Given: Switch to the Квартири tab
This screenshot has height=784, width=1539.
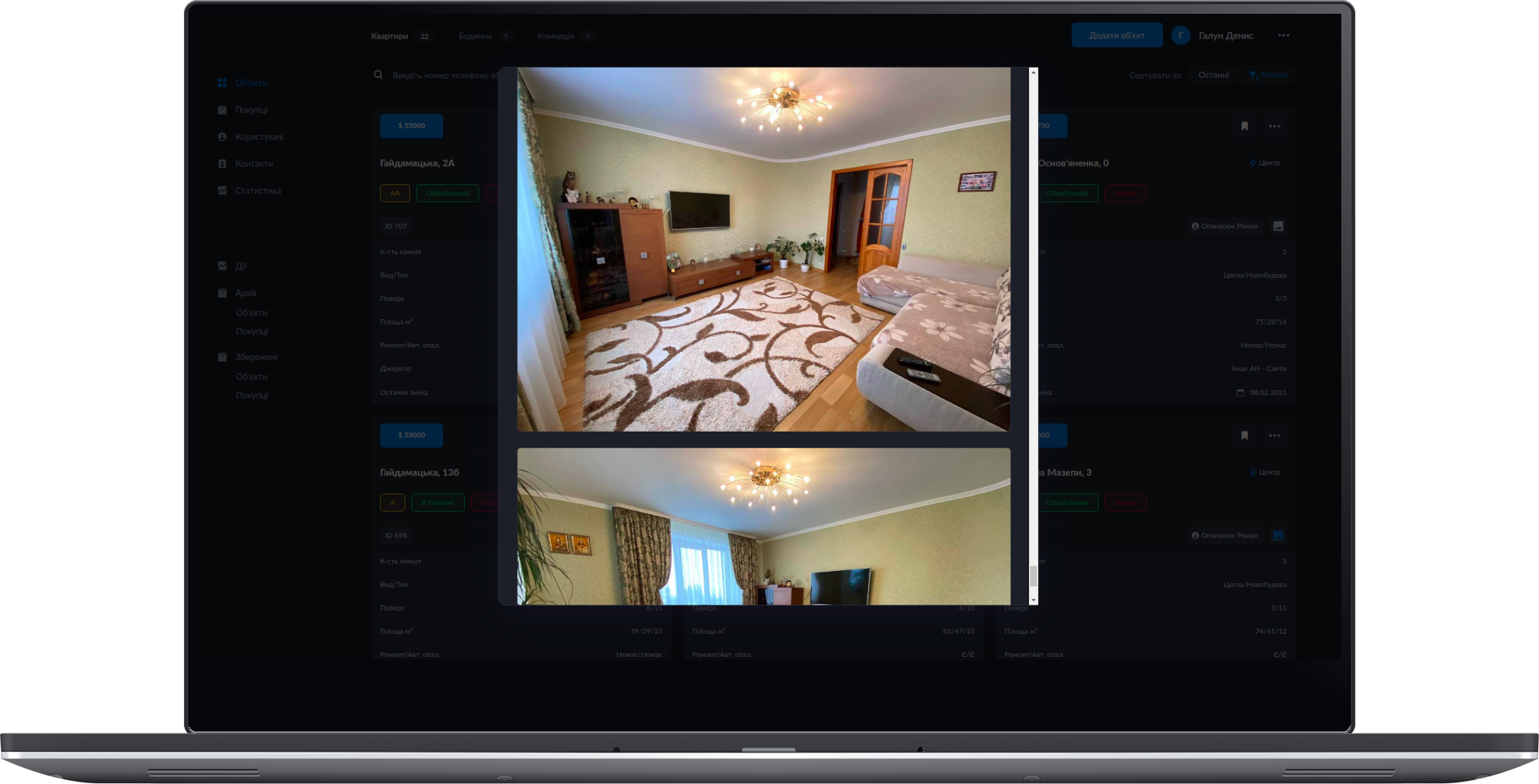Looking at the screenshot, I should coord(389,36).
